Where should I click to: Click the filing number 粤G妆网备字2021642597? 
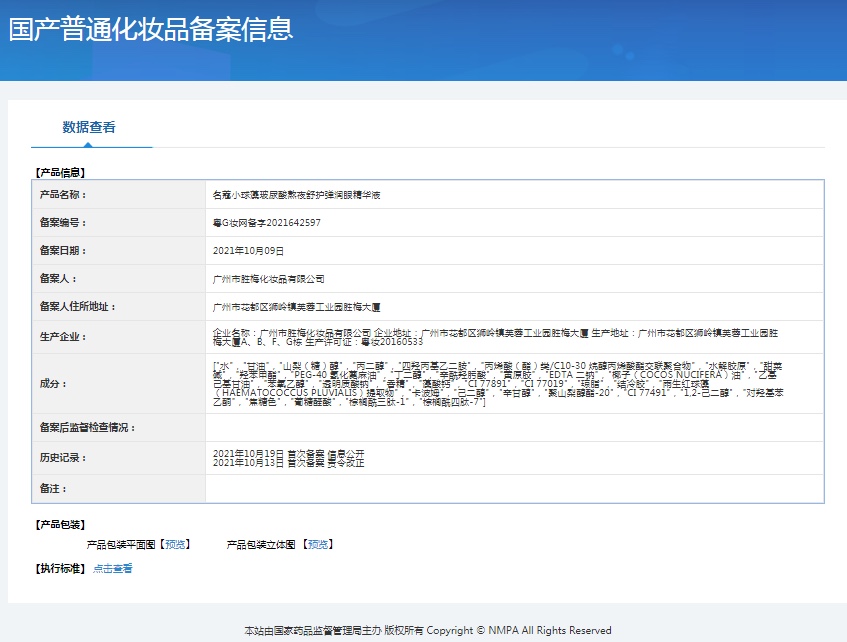(267, 223)
